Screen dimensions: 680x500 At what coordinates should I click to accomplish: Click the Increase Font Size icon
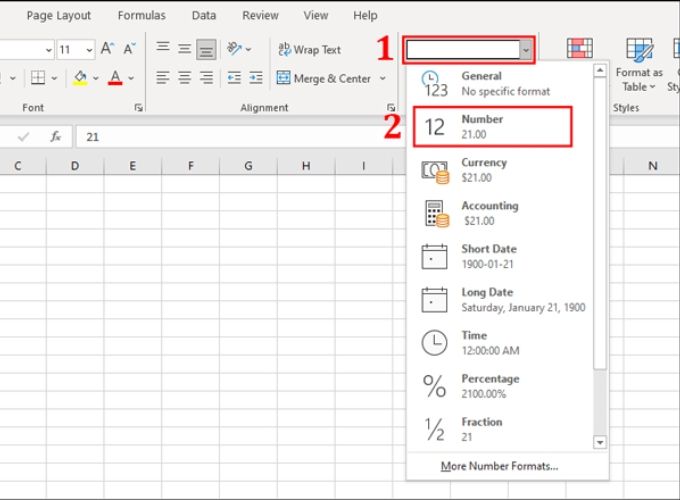tap(107, 48)
